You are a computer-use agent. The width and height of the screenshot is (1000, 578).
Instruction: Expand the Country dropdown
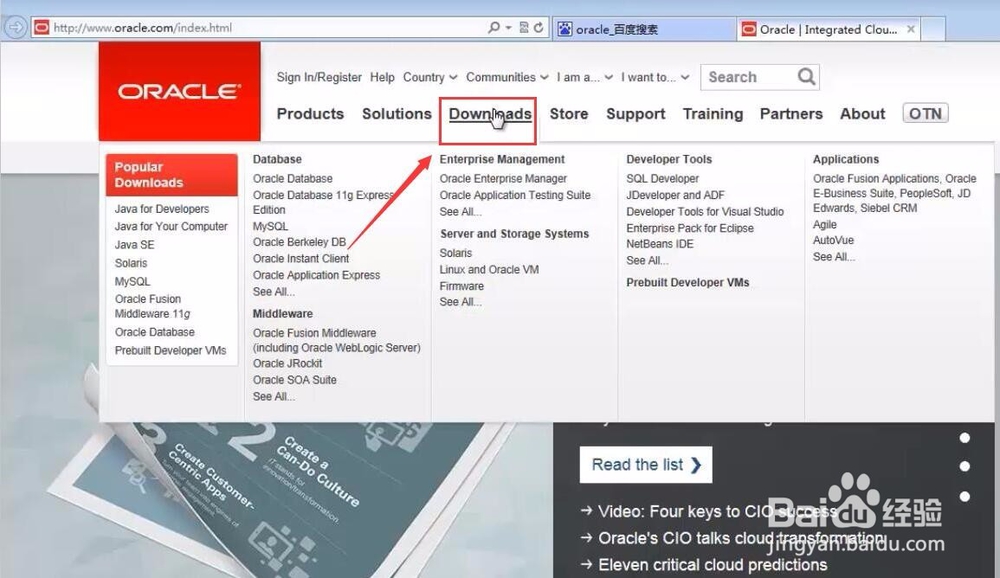(430, 77)
